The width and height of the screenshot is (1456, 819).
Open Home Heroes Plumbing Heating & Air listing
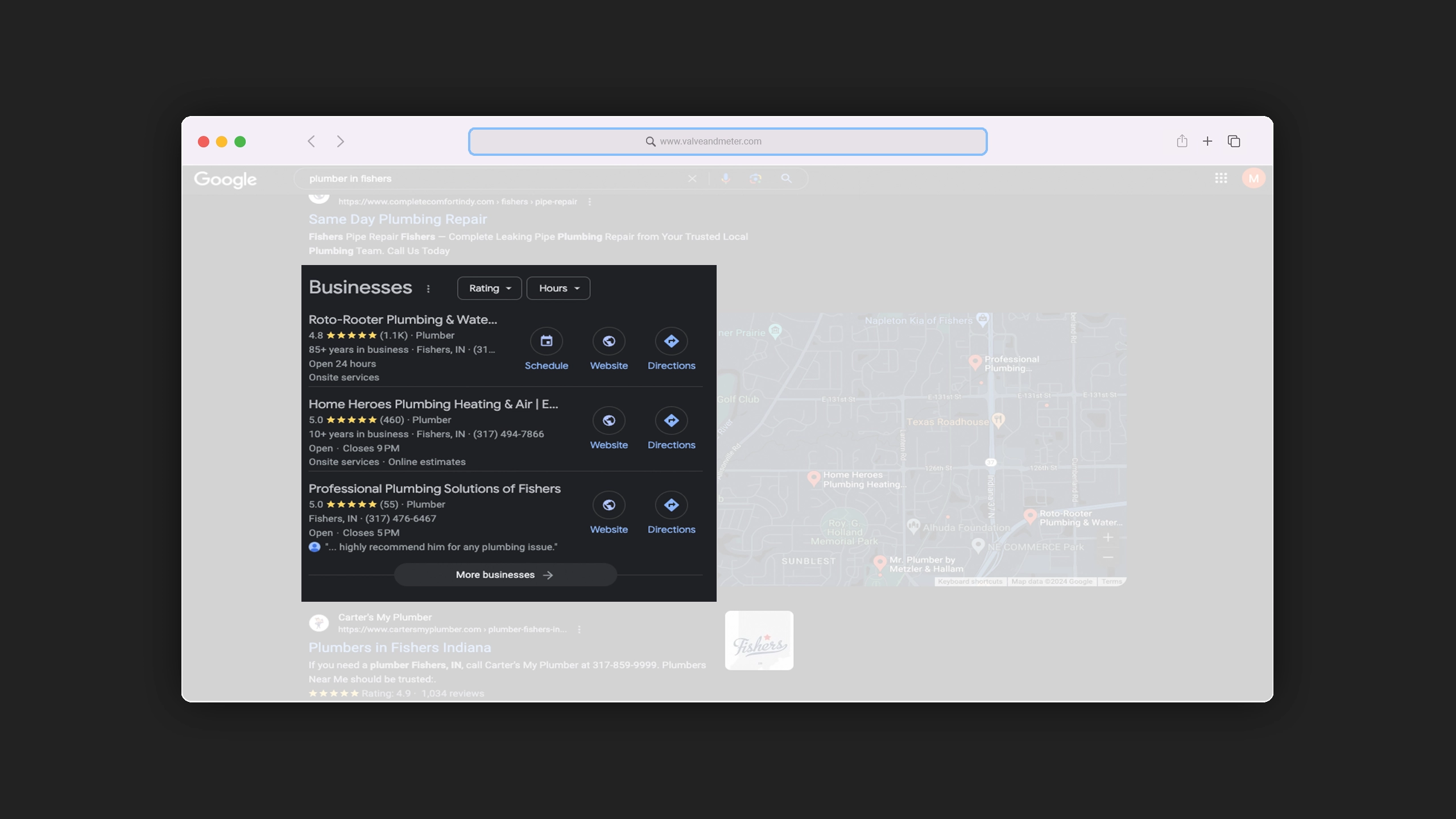click(433, 404)
